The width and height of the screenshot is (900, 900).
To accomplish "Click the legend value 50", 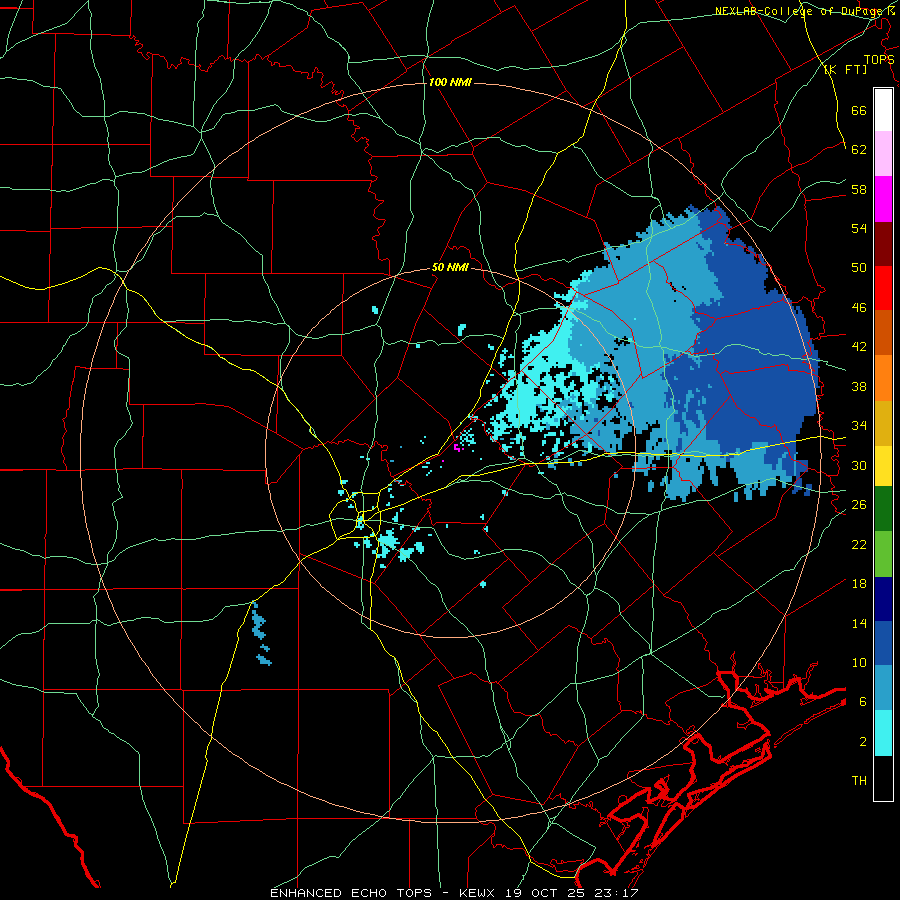I will pos(859,268).
